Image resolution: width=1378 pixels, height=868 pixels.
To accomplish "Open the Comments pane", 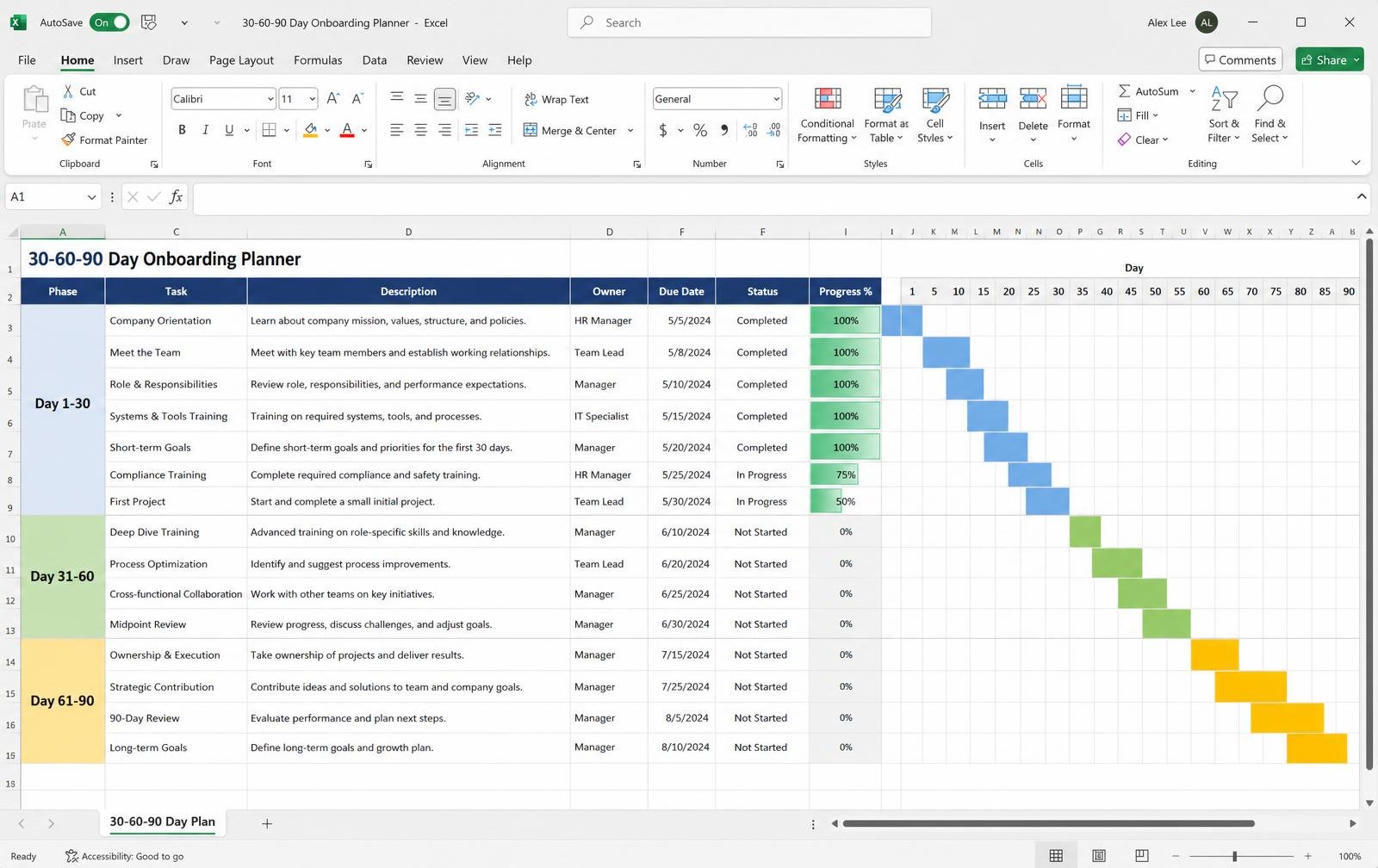I will tap(1240, 59).
